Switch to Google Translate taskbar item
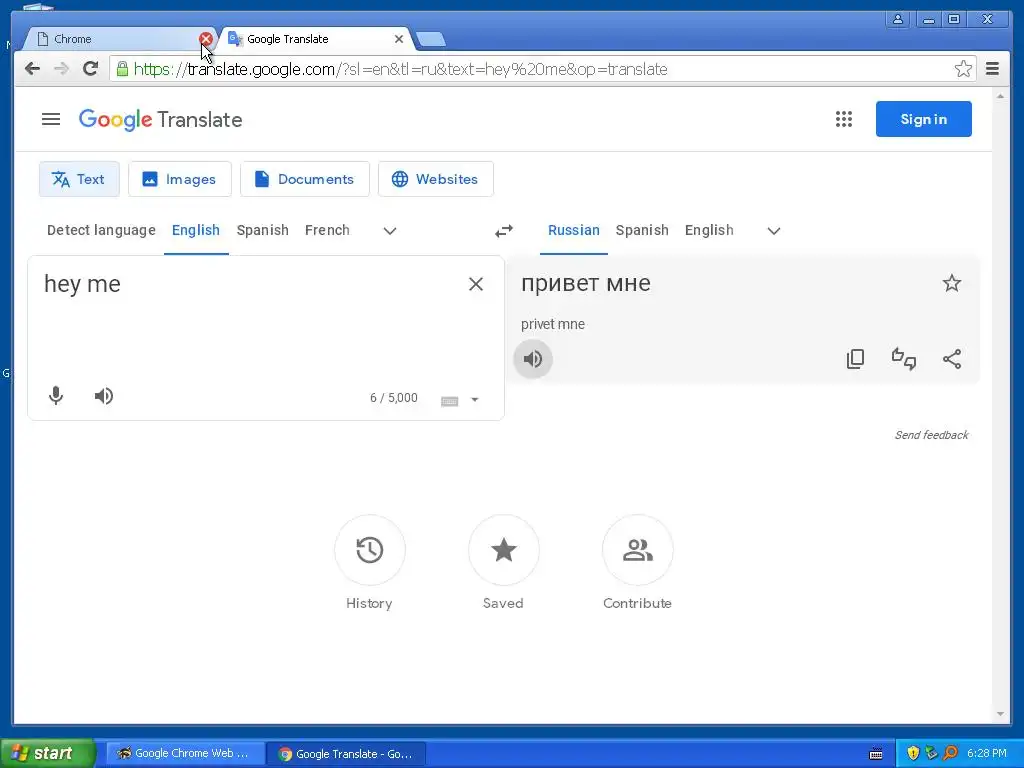The width and height of the screenshot is (1024, 768). coord(347,754)
